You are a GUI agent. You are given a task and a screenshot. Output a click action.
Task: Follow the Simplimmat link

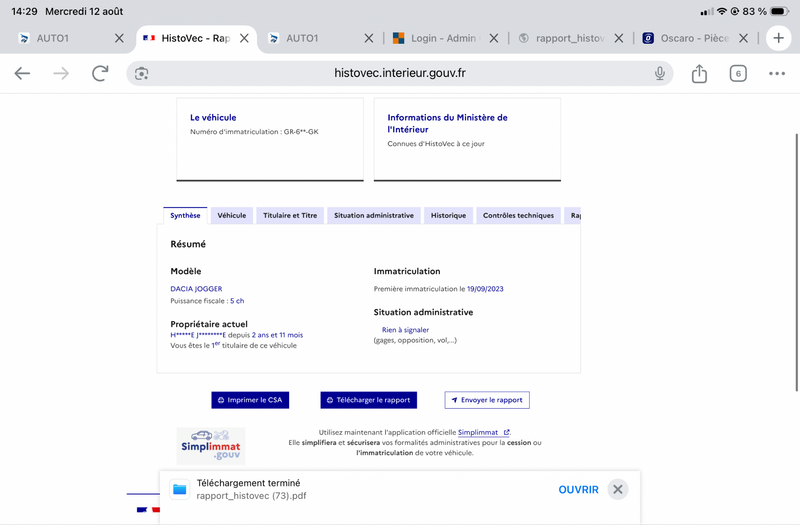point(483,432)
